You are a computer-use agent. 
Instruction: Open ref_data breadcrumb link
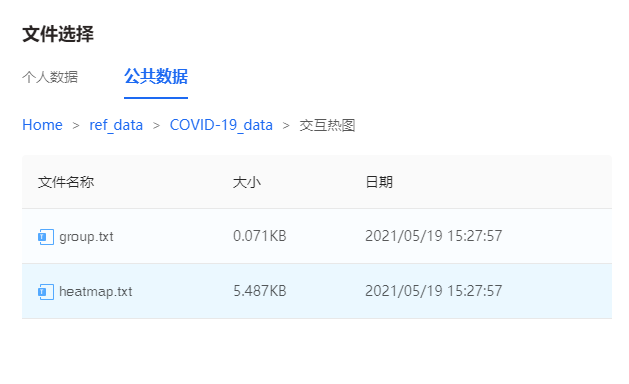click(x=116, y=125)
